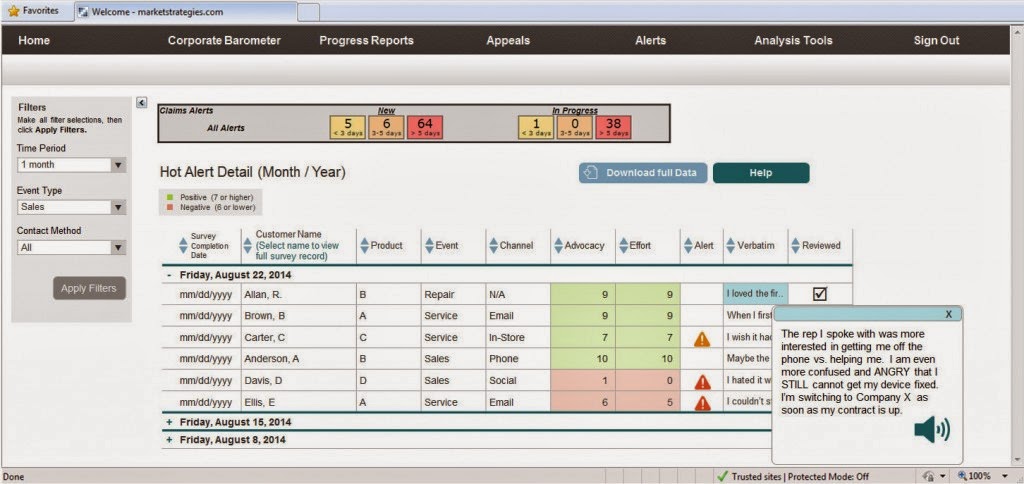Expand the Friday, August 15, 2014 group
Viewport: 1024px width, 484px height.
click(169, 423)
